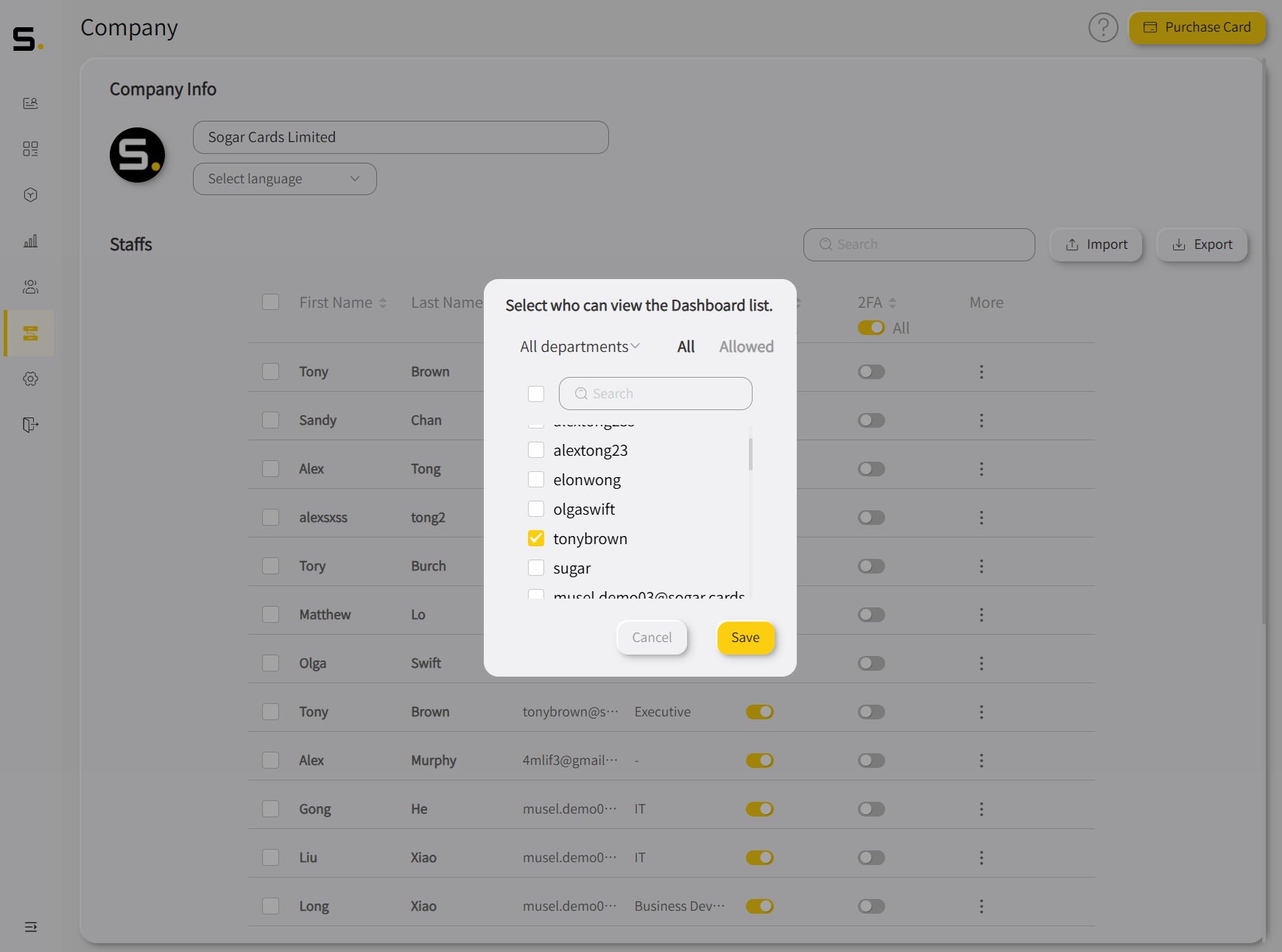
Task: Sort by 2FA column arrows
Action: pyautogui.click(x=892, y=303)
